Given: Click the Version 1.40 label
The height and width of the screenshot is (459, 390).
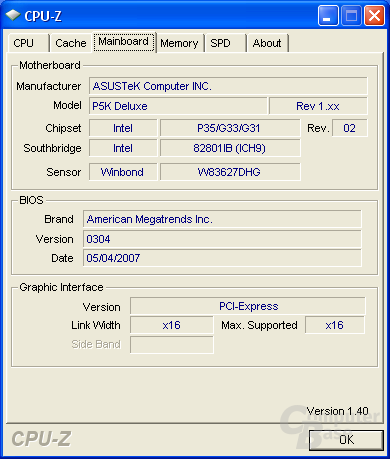Looking at the screenshot, I should (337, 411).
